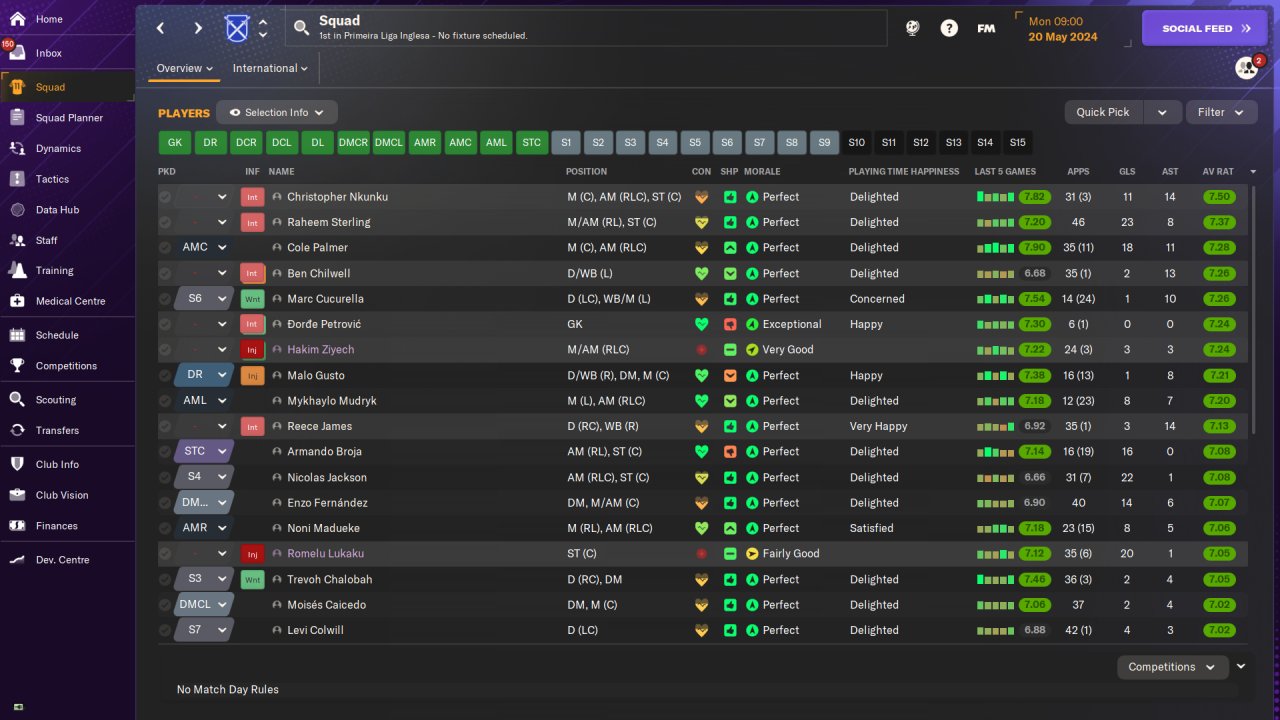Open the FM menu icon
The height and width of the screenshot is (720, 1280).
point(986,28)
